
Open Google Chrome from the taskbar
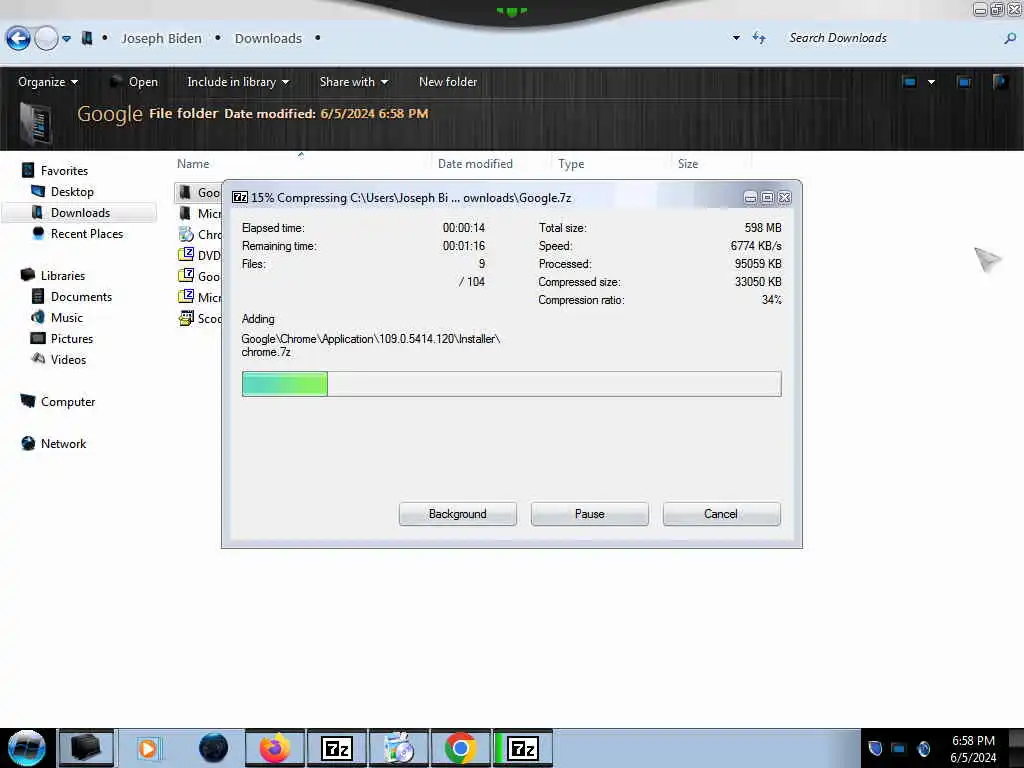[x=460, y=748]
